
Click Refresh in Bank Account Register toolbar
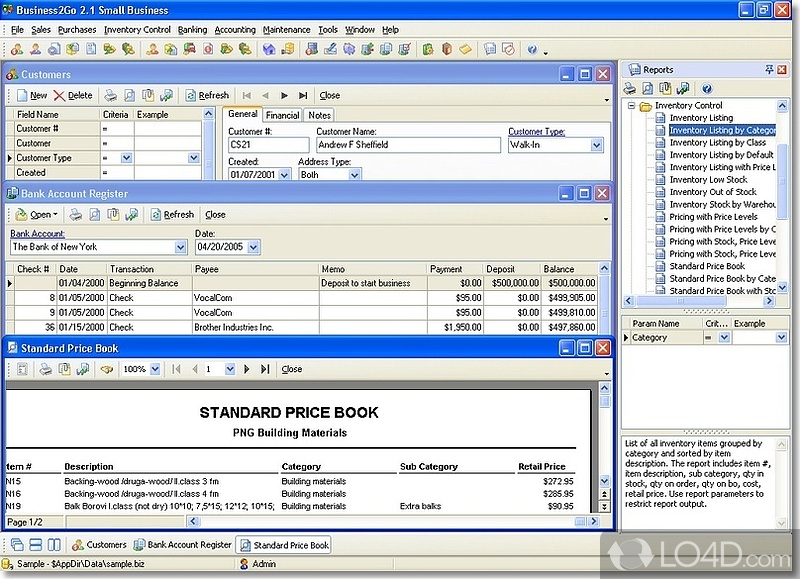click(172, 214)
